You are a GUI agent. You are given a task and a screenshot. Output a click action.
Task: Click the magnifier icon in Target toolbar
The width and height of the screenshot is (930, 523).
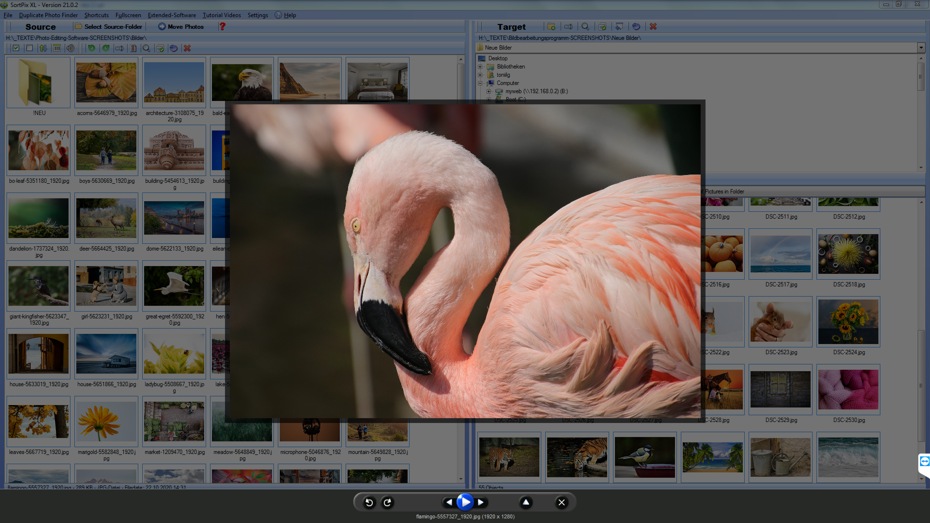(x=585, y=27)
